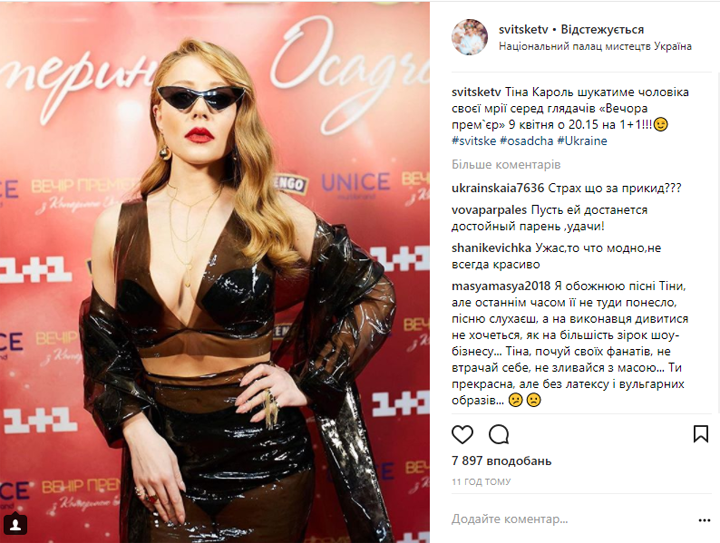Open location Національний палац мистецтв Україна
720x543 pixels.
pyautogui.click(x=595, y=46)
